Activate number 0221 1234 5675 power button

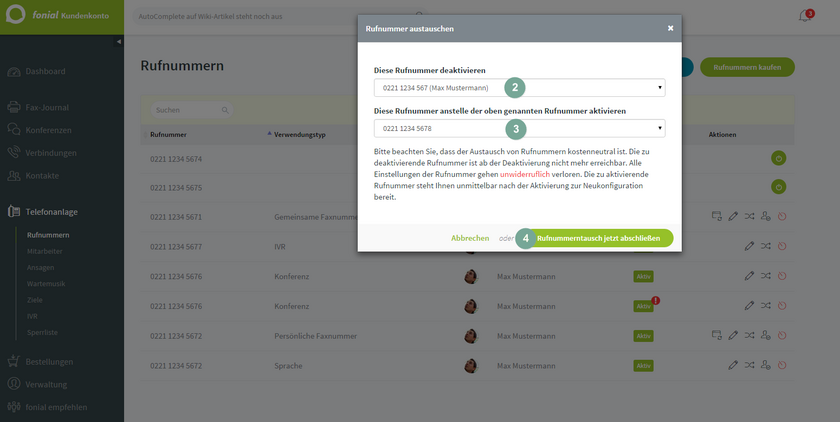point(778,187)
